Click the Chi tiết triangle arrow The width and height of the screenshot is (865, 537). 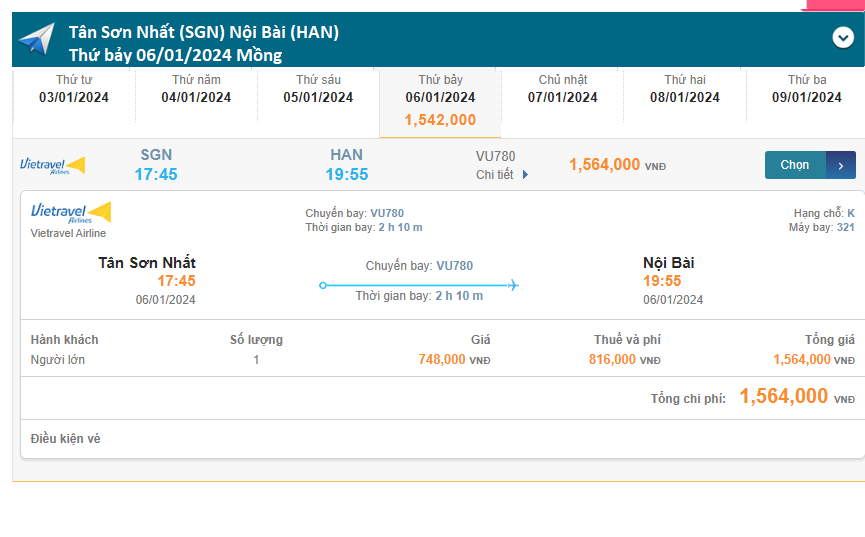[x=526, y=175]
